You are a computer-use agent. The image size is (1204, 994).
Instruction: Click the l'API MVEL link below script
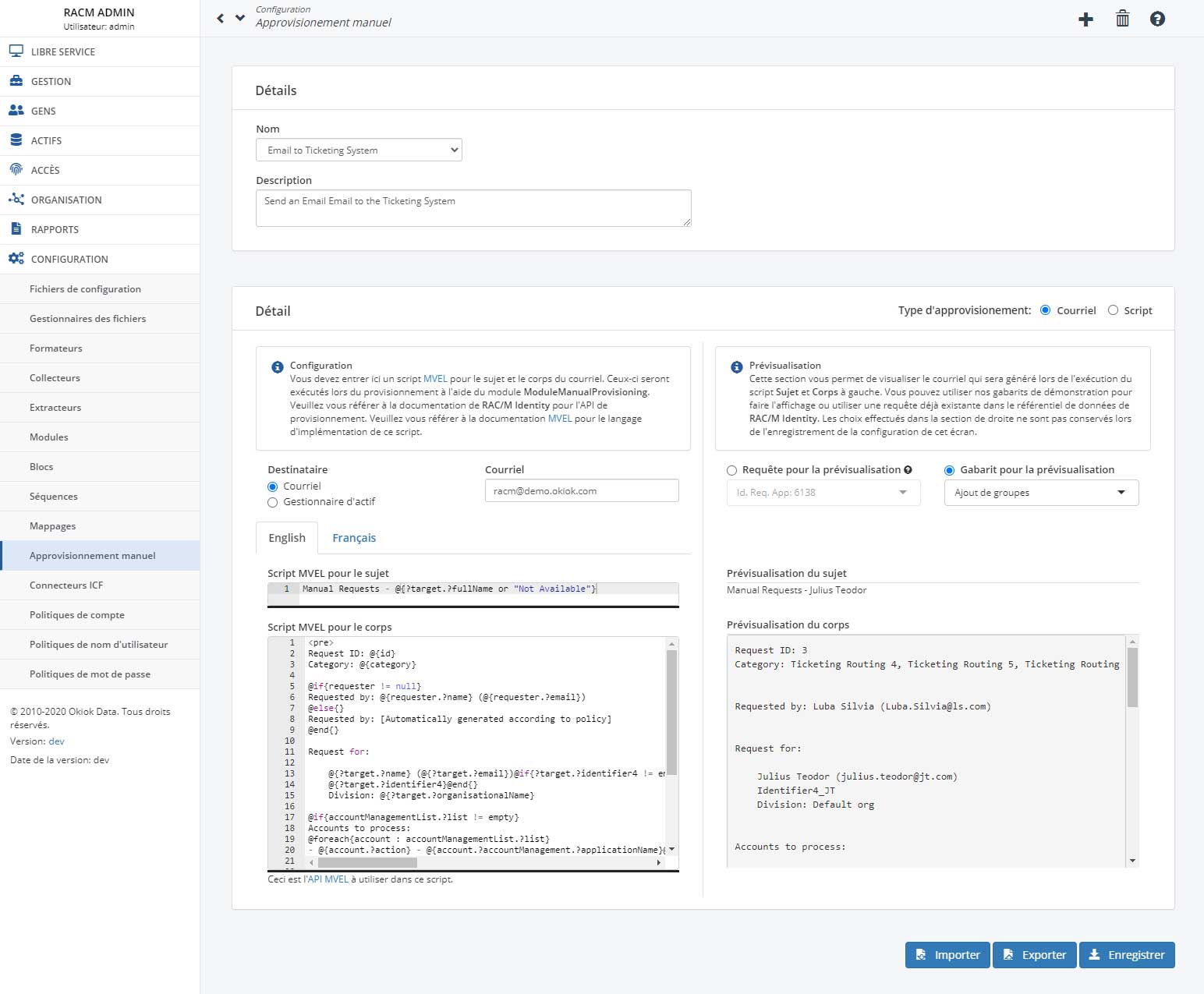coord(326,879)
